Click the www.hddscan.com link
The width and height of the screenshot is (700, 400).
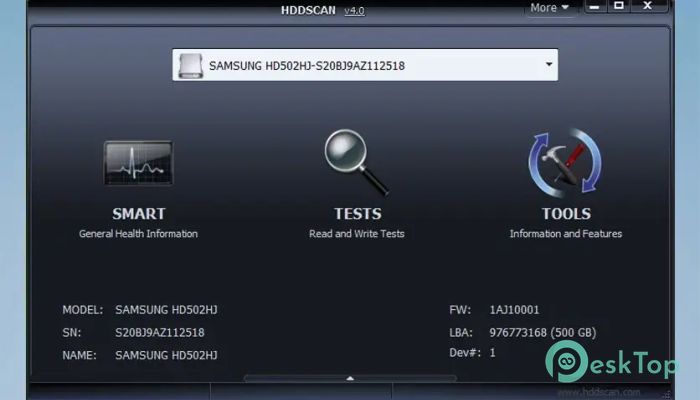[x=598, y=392]
